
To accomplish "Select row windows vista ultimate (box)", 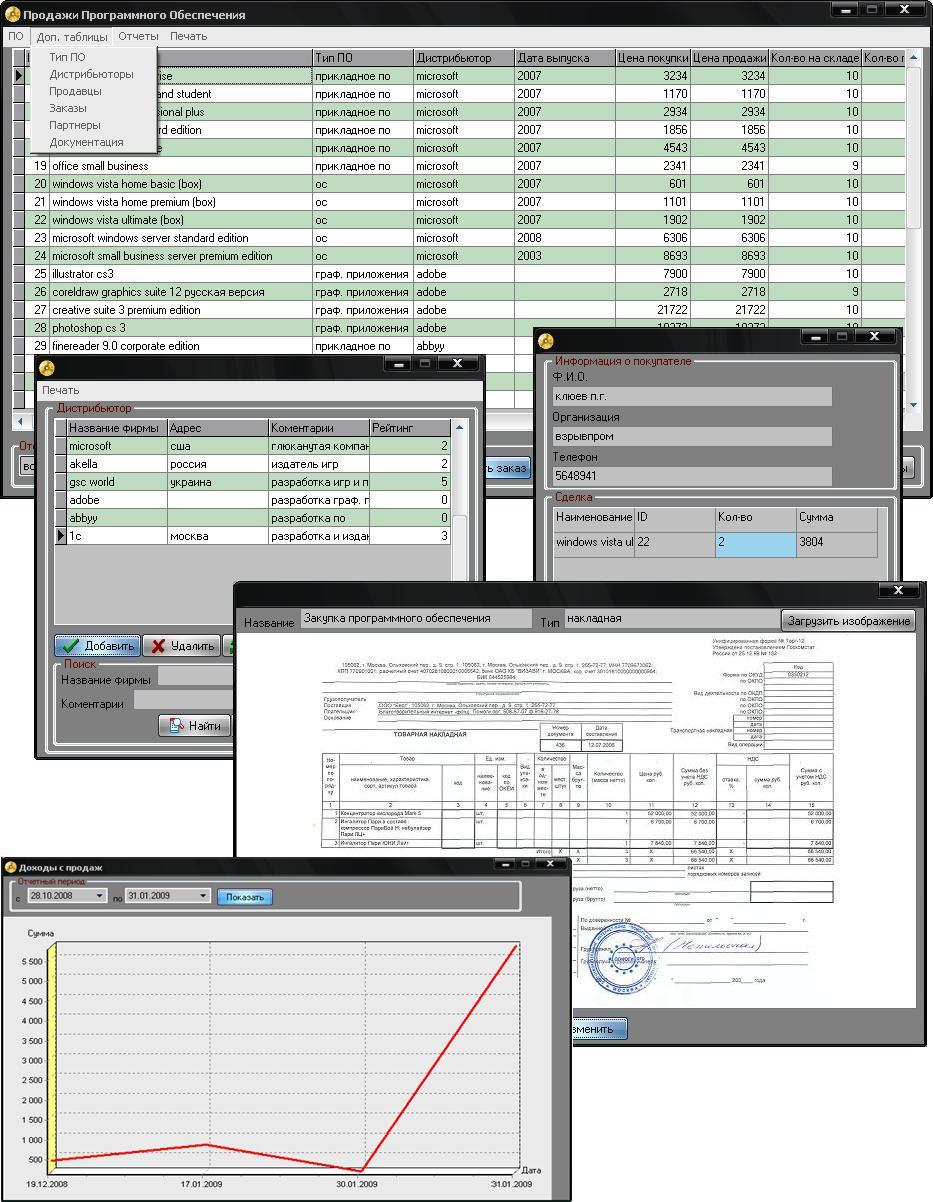I will click(x=458, y=220).
